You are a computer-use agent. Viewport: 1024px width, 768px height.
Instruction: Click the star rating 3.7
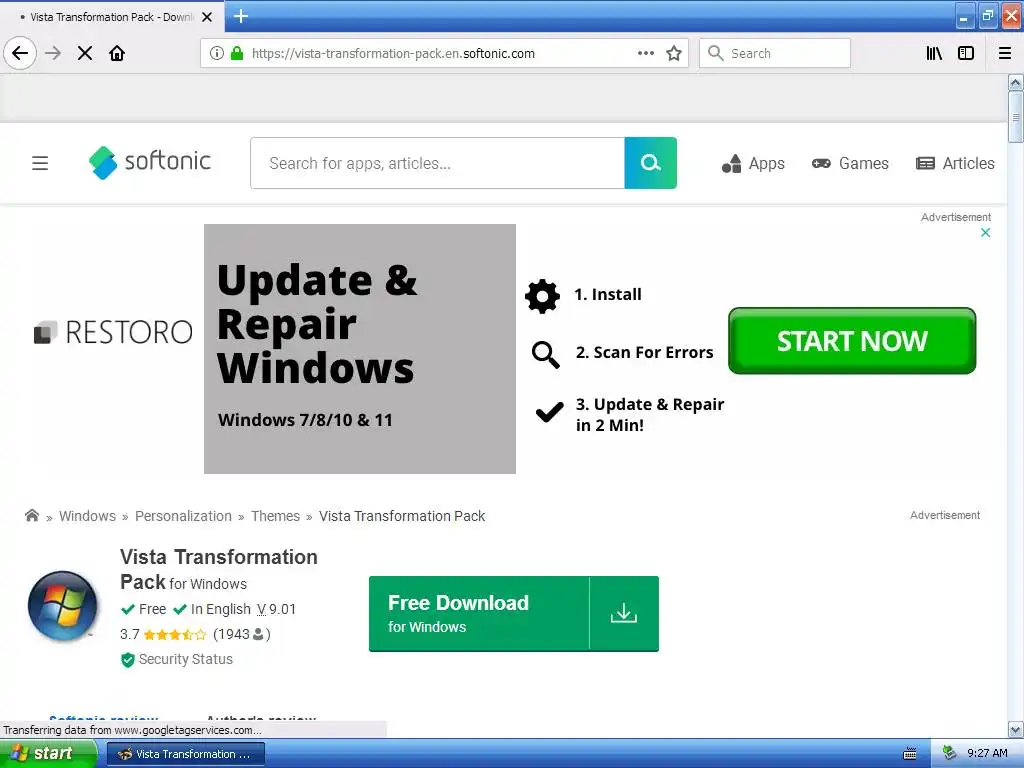point(163,634)
